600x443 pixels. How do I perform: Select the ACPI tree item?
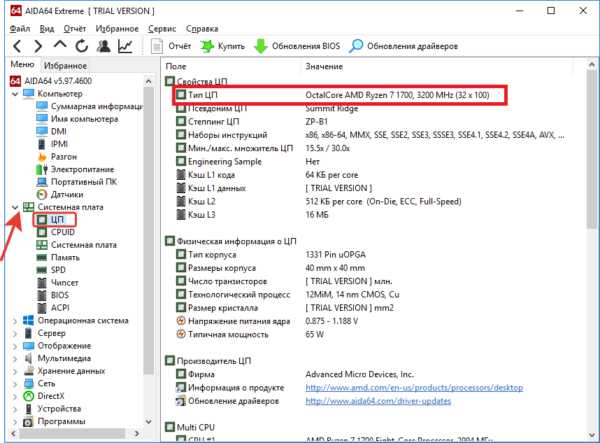click(x=53, y=308)
